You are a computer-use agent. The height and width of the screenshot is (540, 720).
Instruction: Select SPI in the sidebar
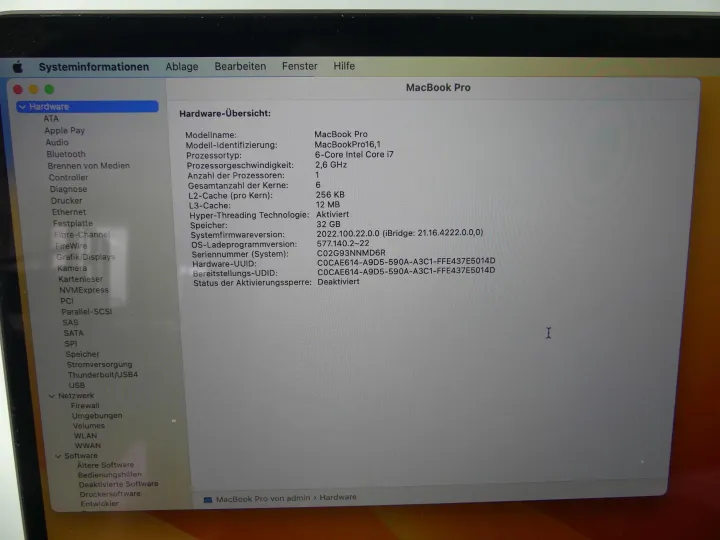click(x=71, y=344)
